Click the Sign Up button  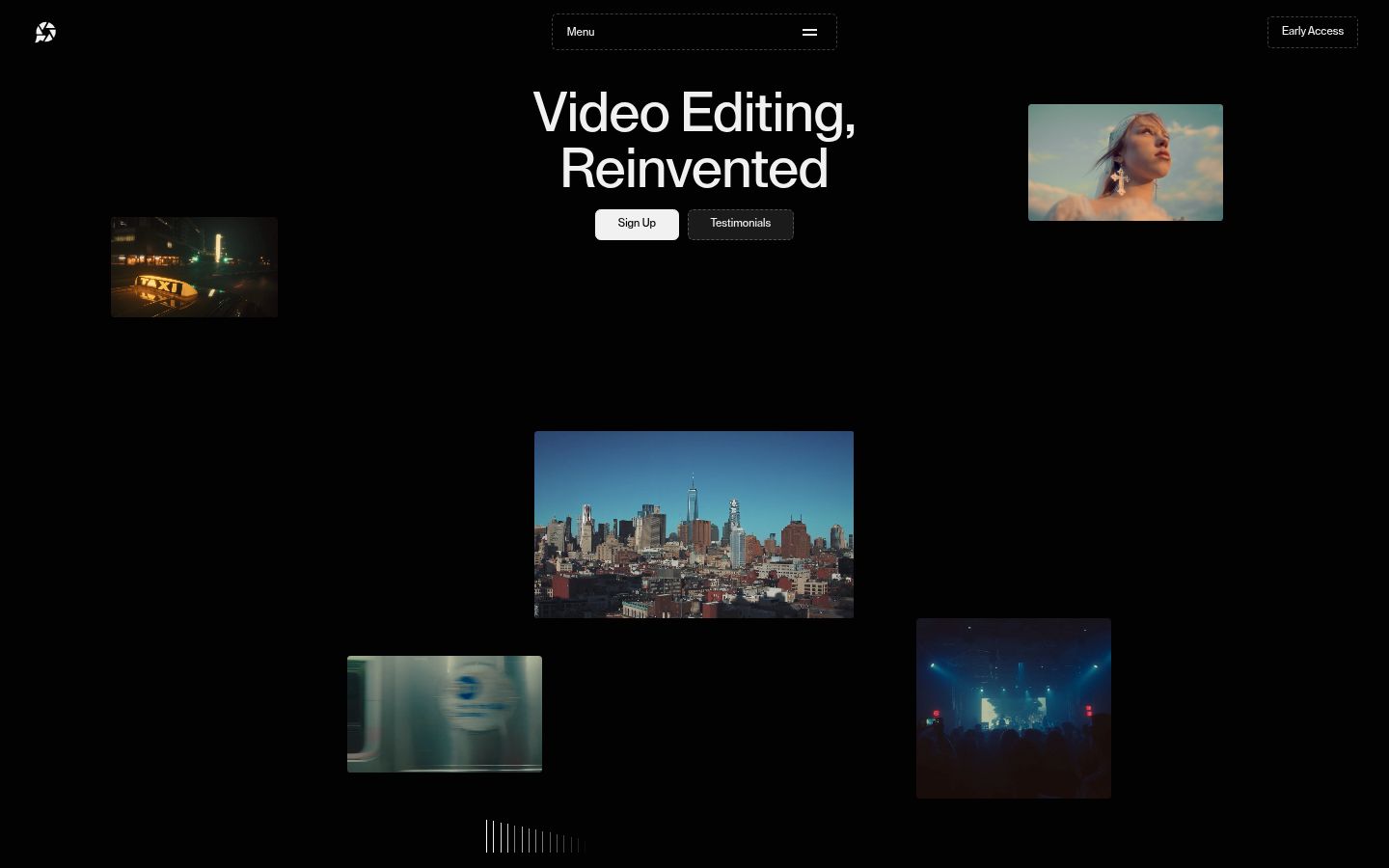click(637, 224)
